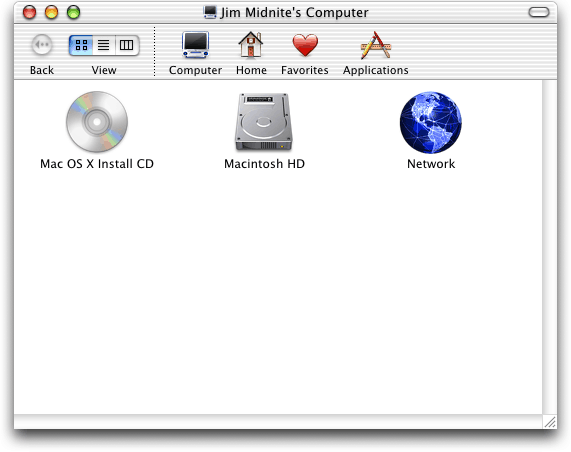Click the Home label in toolbar

click(251, 70)
